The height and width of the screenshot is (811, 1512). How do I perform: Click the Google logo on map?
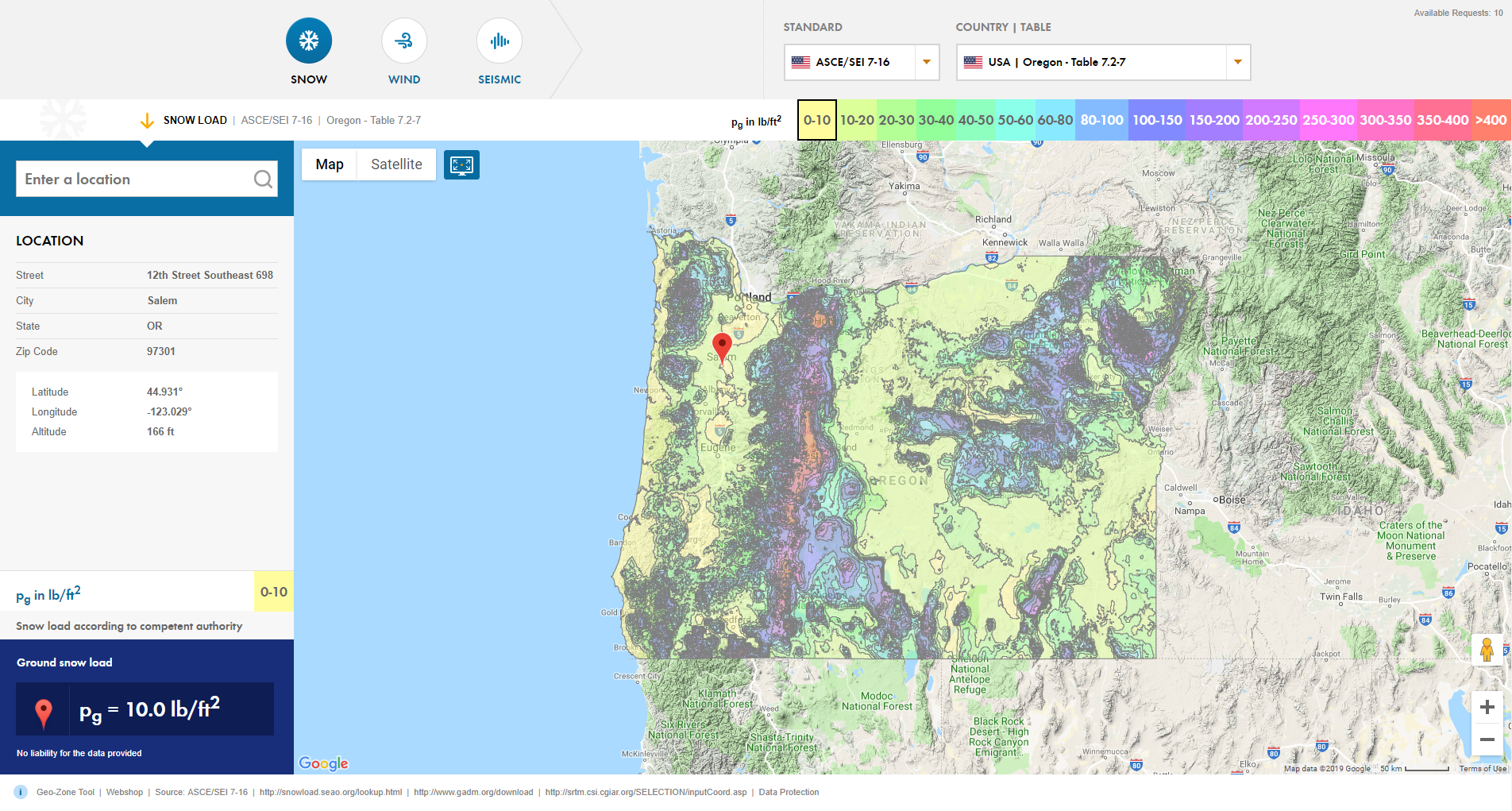tap(324, 763)
